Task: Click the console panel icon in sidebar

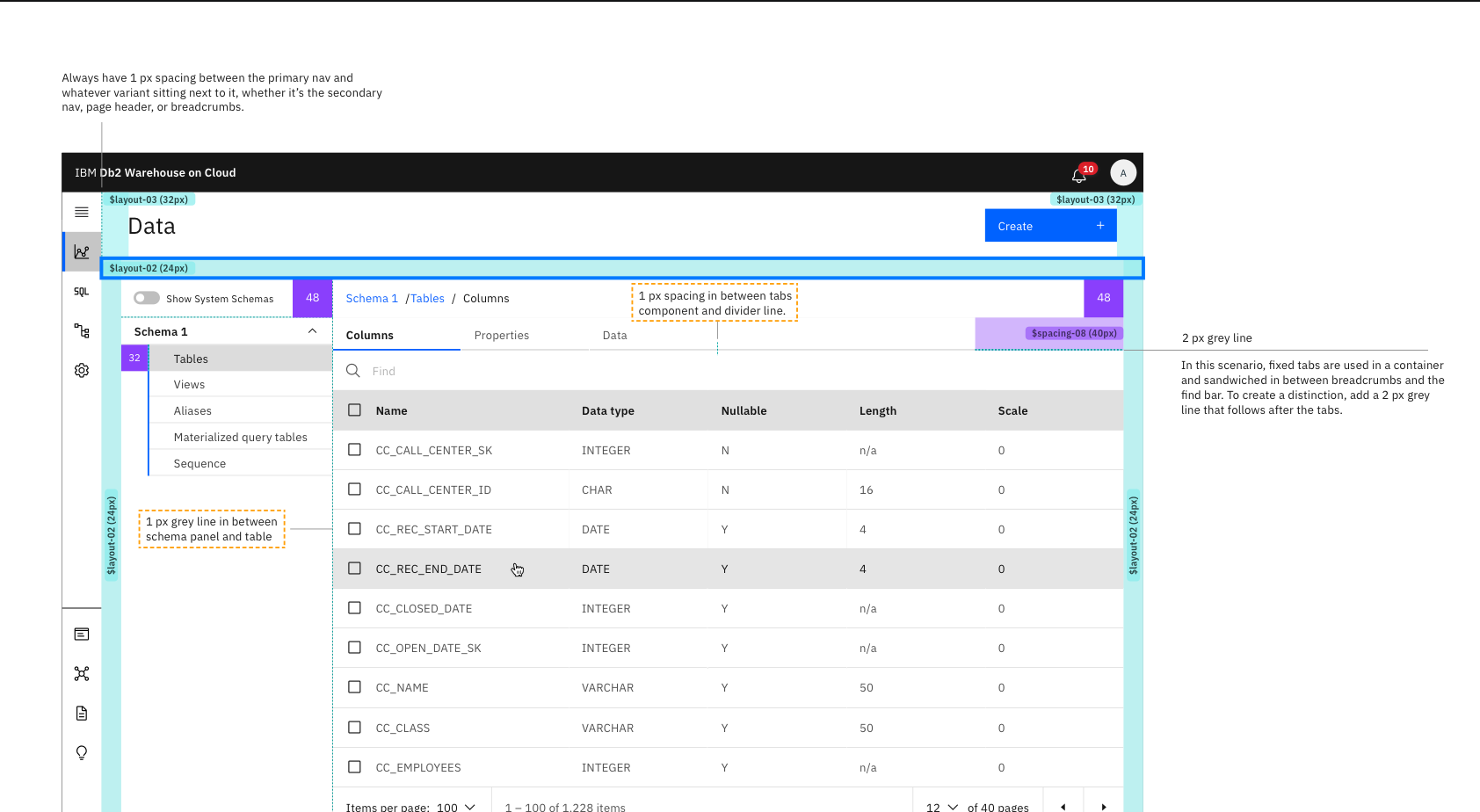Action: (82, 634)
